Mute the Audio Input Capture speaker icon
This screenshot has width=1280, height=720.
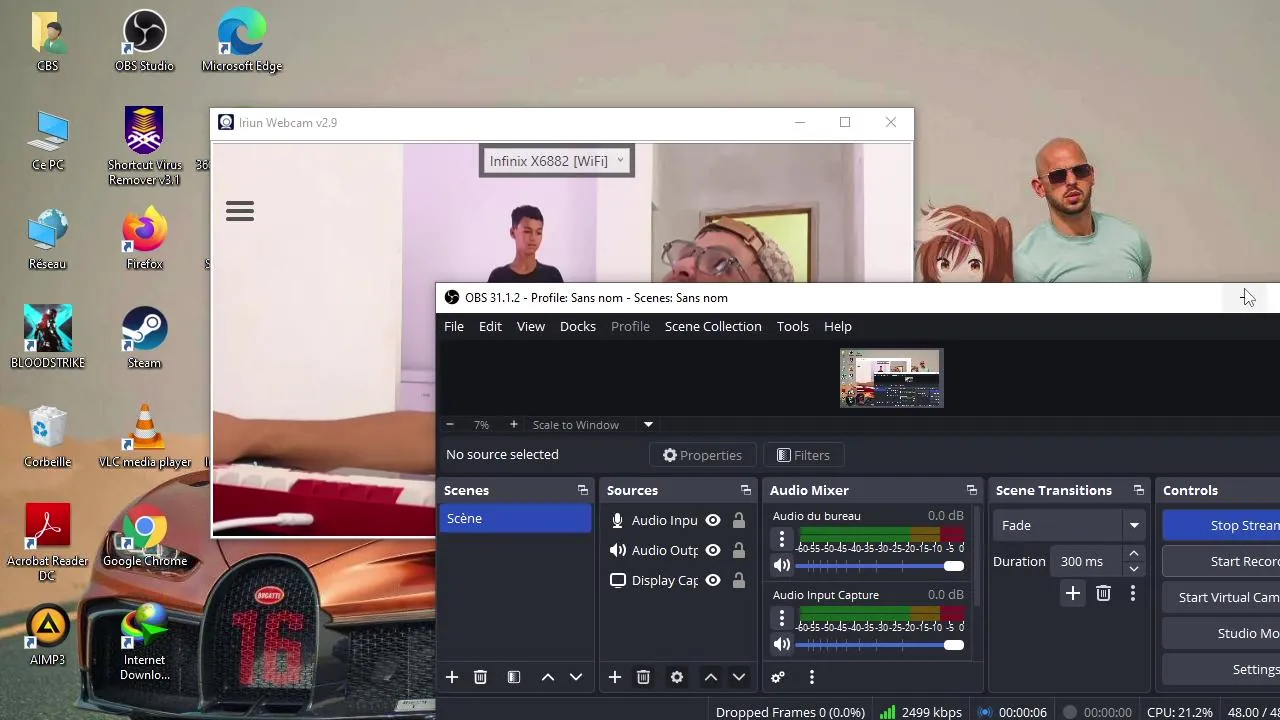[782, 644]
